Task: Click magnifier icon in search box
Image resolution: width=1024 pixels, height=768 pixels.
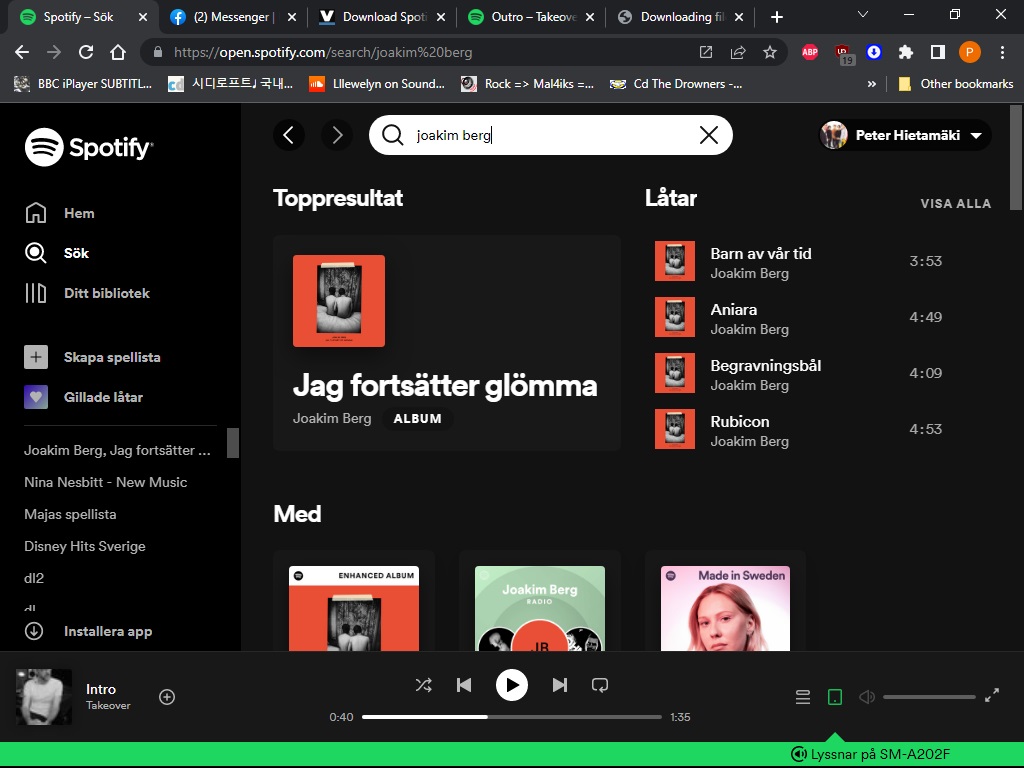Action: click(x=392, y=135)
